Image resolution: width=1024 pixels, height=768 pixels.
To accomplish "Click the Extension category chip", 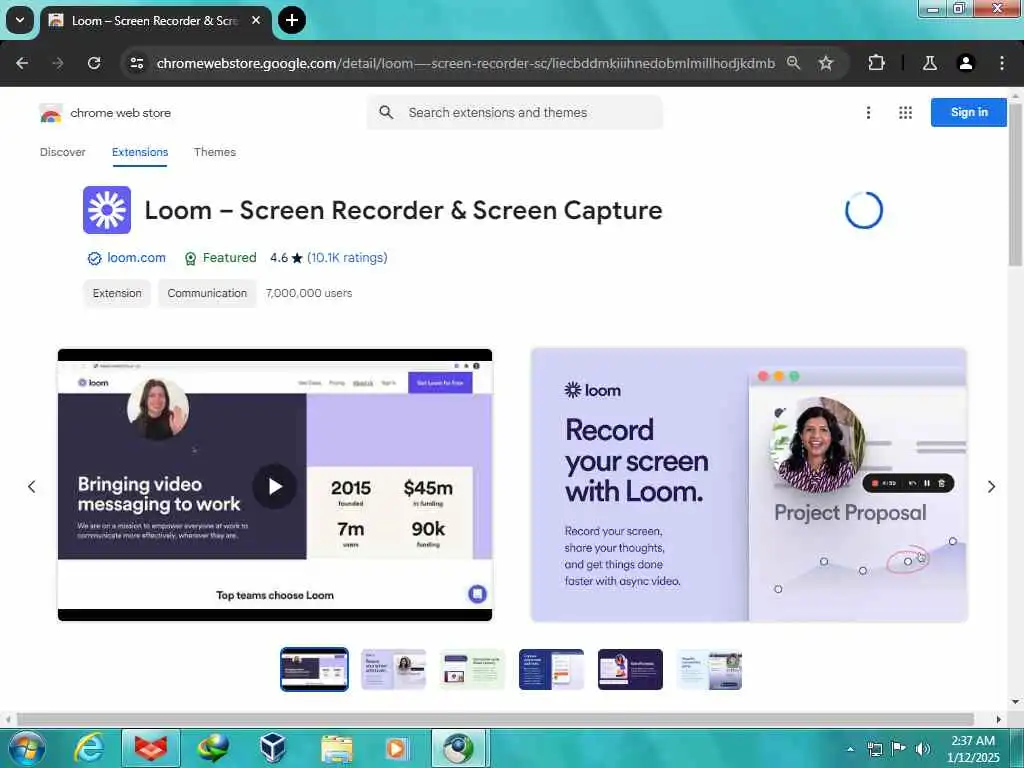I will 117,293.
